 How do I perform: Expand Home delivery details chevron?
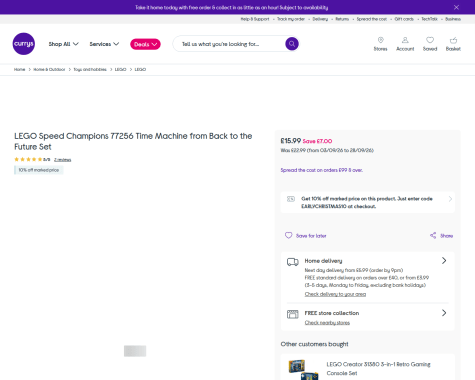(444, 261)
